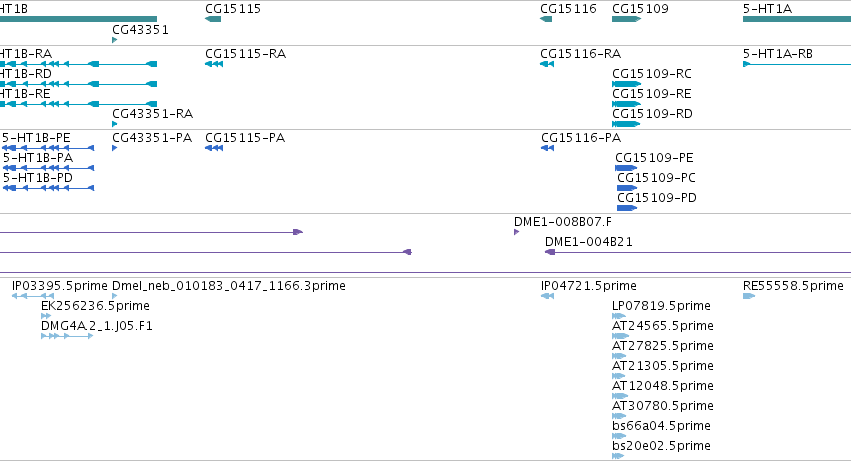
Task: Click the AT21305.5prime EST glyph
Action: (x=619, y=377)
